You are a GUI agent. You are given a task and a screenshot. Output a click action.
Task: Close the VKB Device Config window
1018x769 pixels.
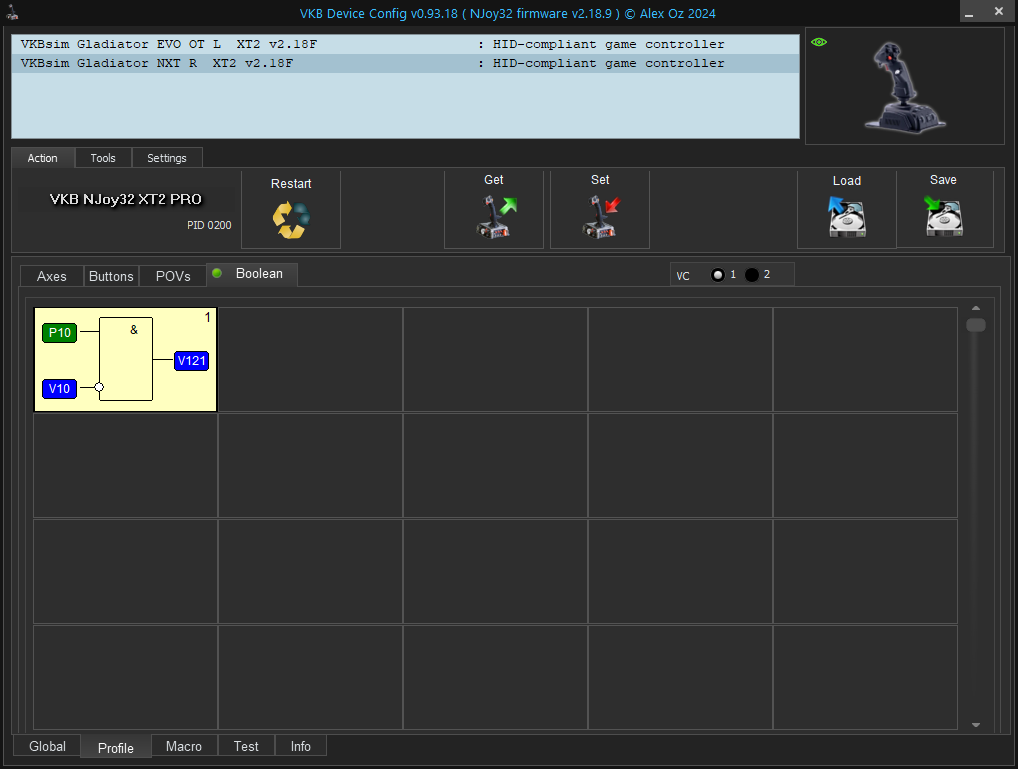click(999, 12)
